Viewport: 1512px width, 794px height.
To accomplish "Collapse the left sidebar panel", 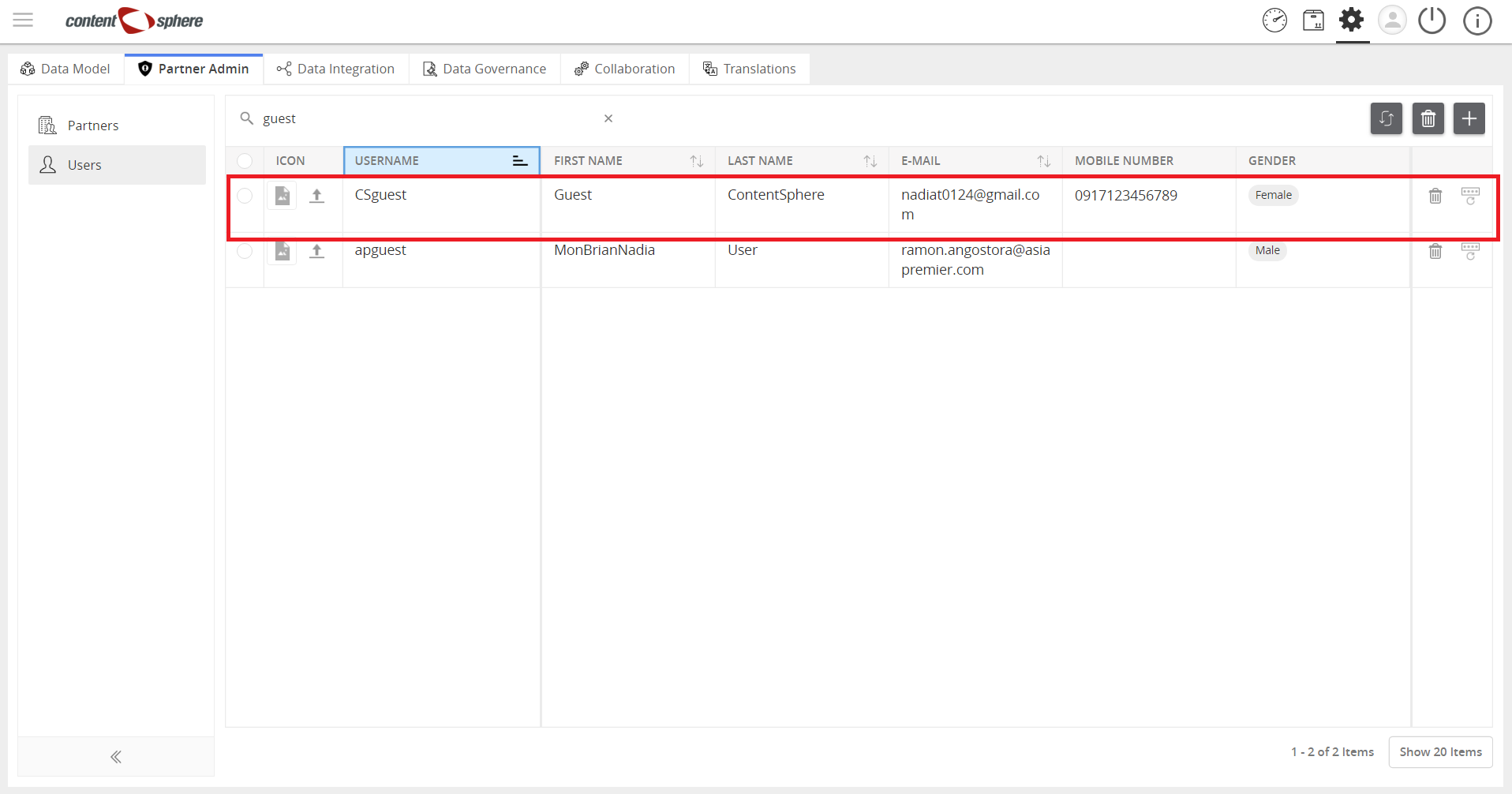I will tap(116, 757).
